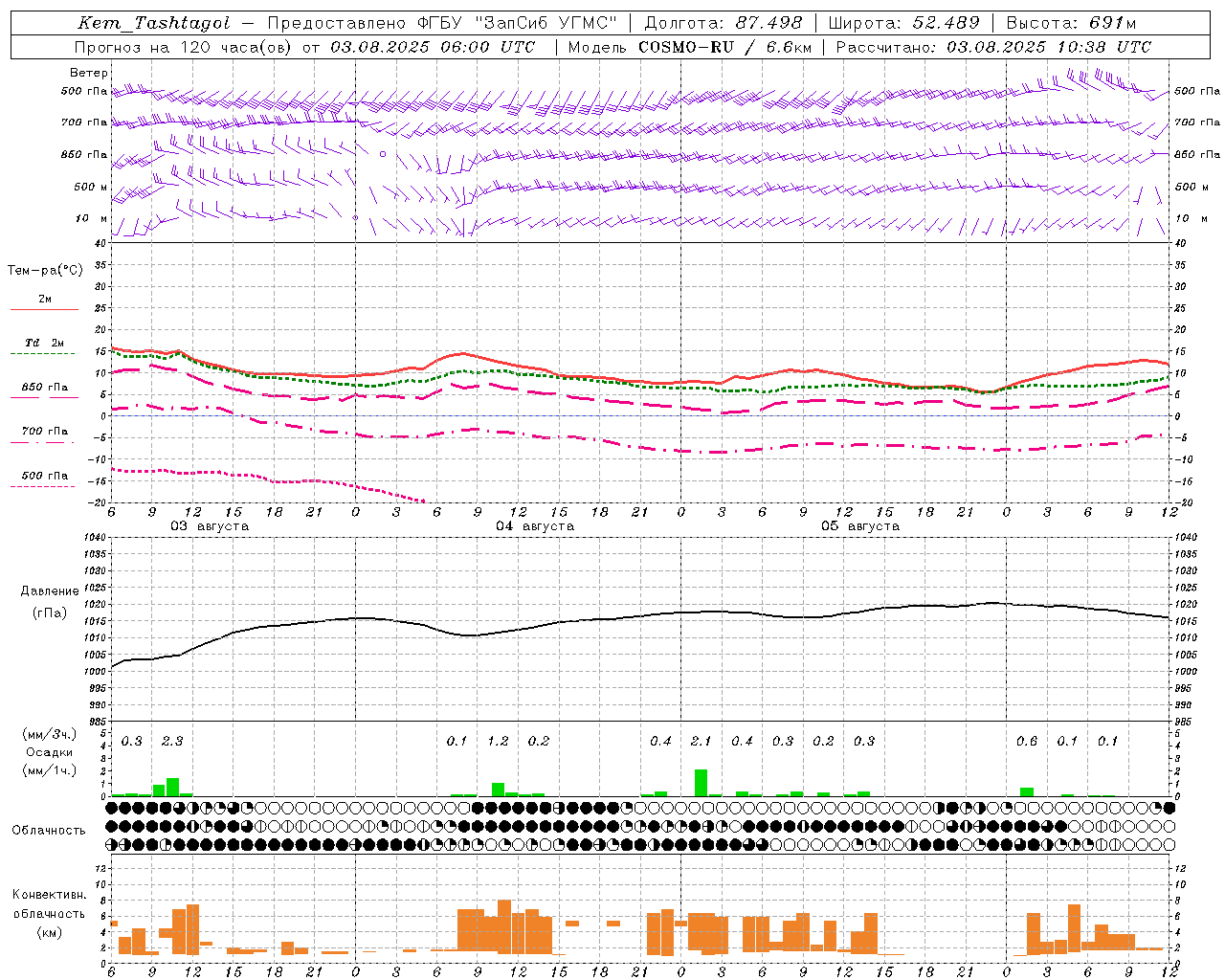
Task: Click the left 700 гПа wind level label
Action: 84,122
